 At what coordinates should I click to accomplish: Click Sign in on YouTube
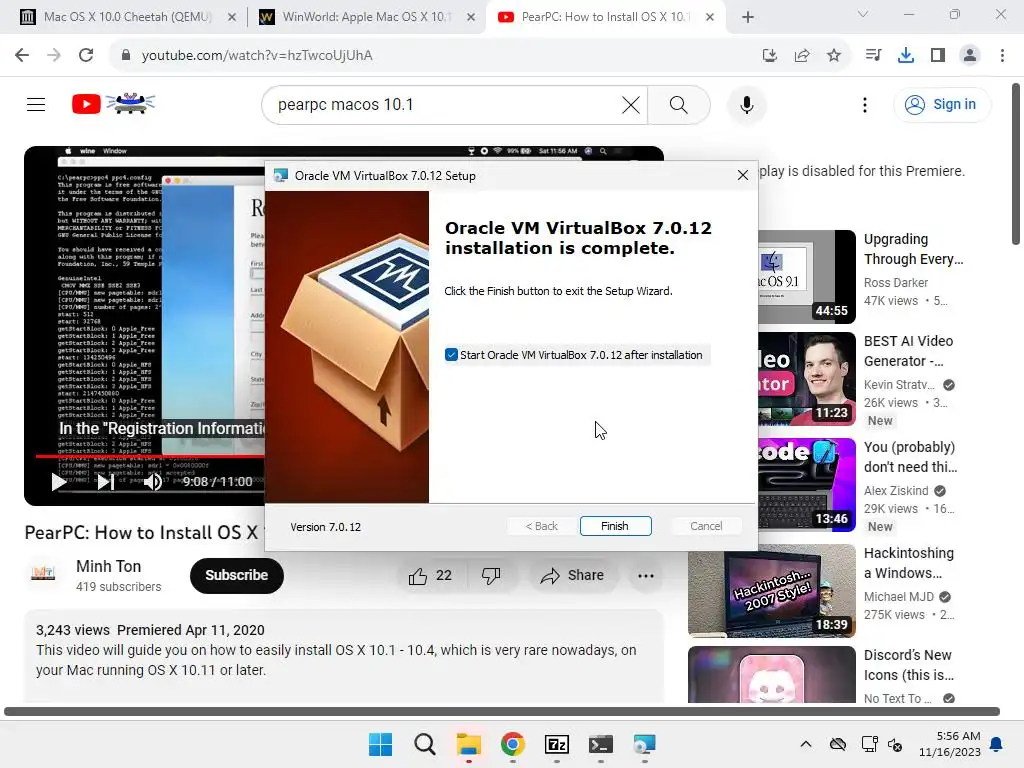[x=941, y=104]
